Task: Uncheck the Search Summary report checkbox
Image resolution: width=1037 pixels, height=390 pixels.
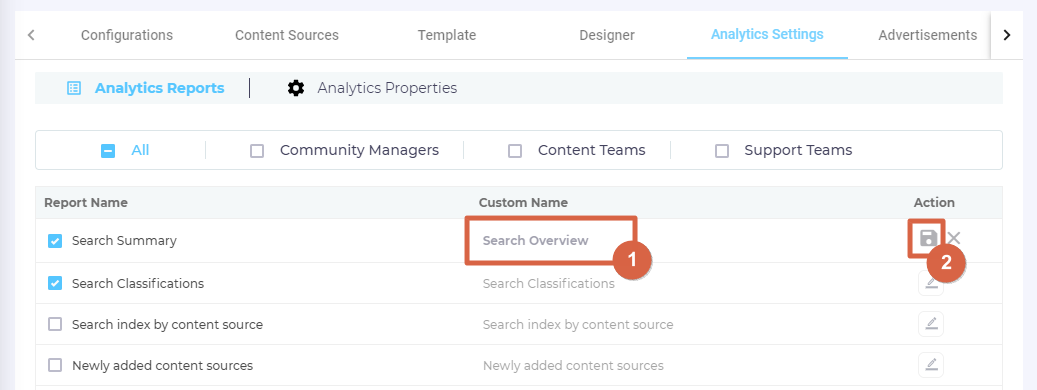Action: click(55, 241)
